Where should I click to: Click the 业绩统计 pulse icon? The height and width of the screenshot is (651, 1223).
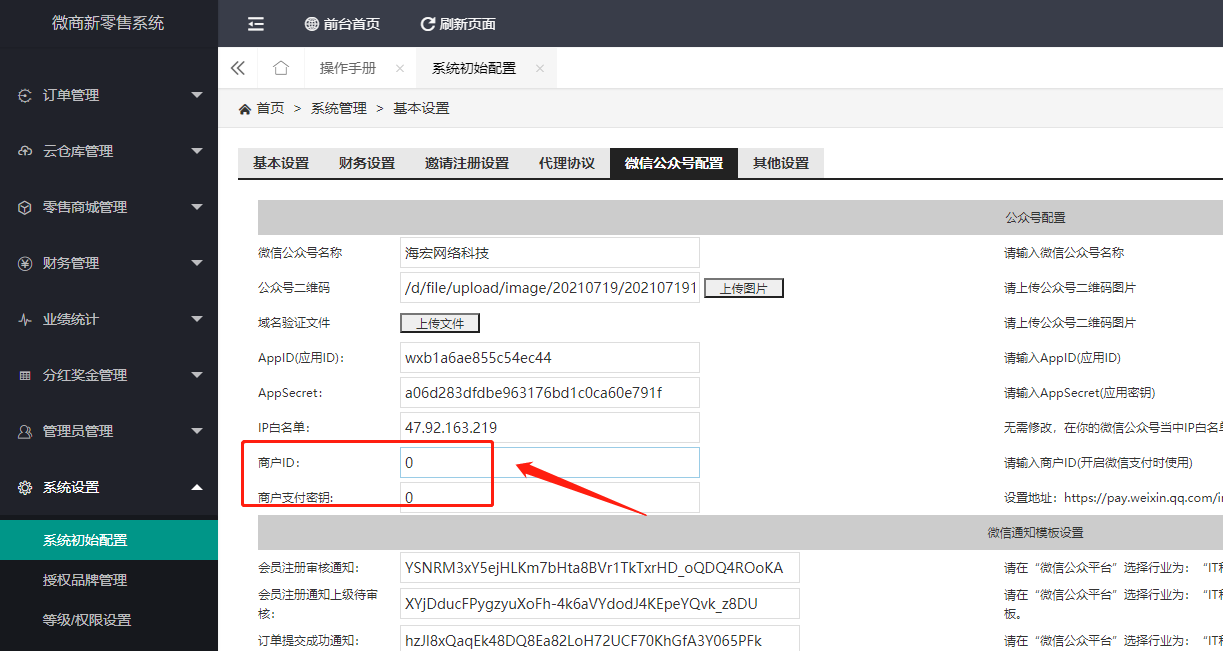(x=26, y=320)
